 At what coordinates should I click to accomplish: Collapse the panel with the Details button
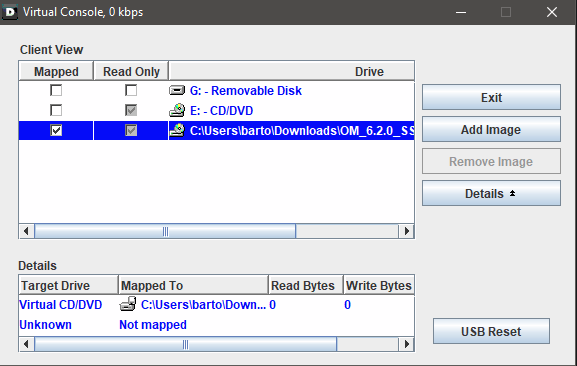(x=491, y=193)
